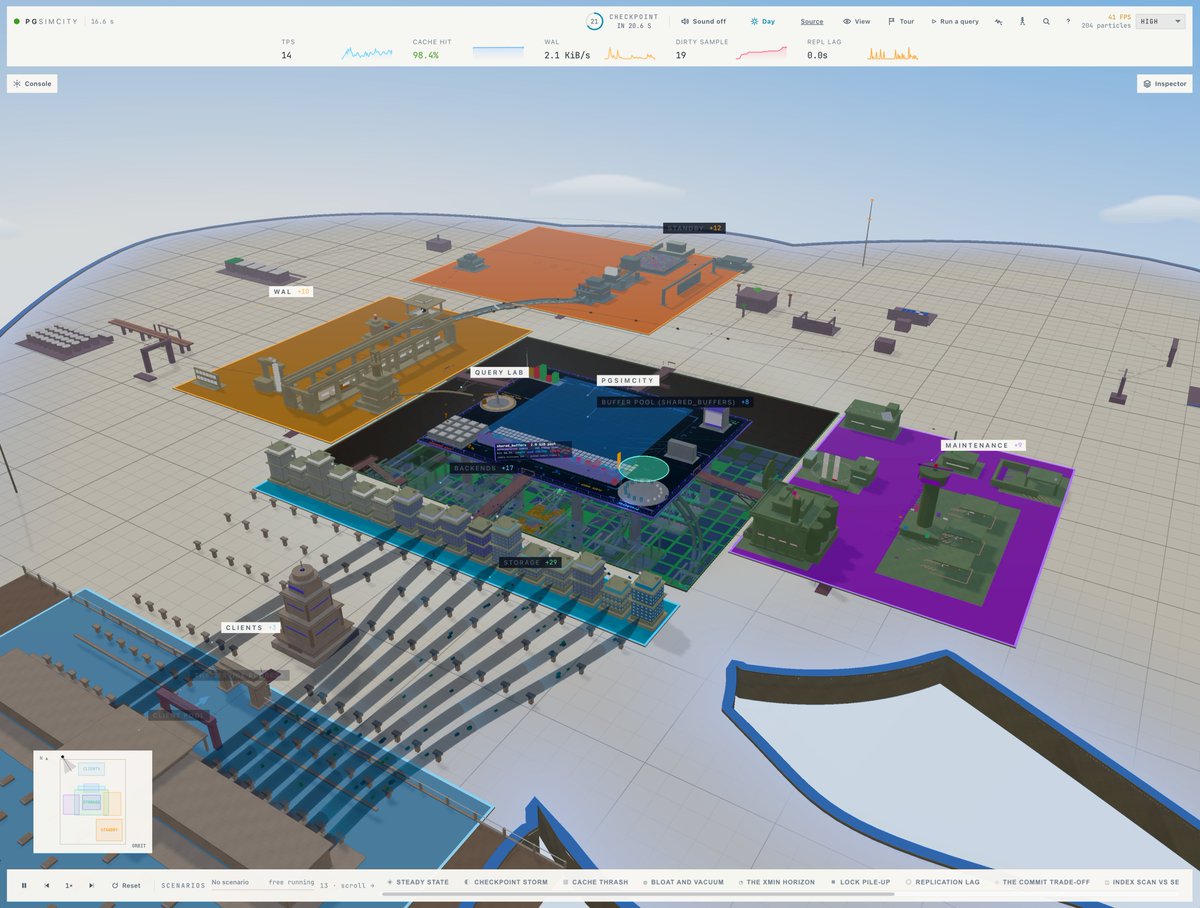Click the Maintenance district label
1200x908 pixels.
983,445
